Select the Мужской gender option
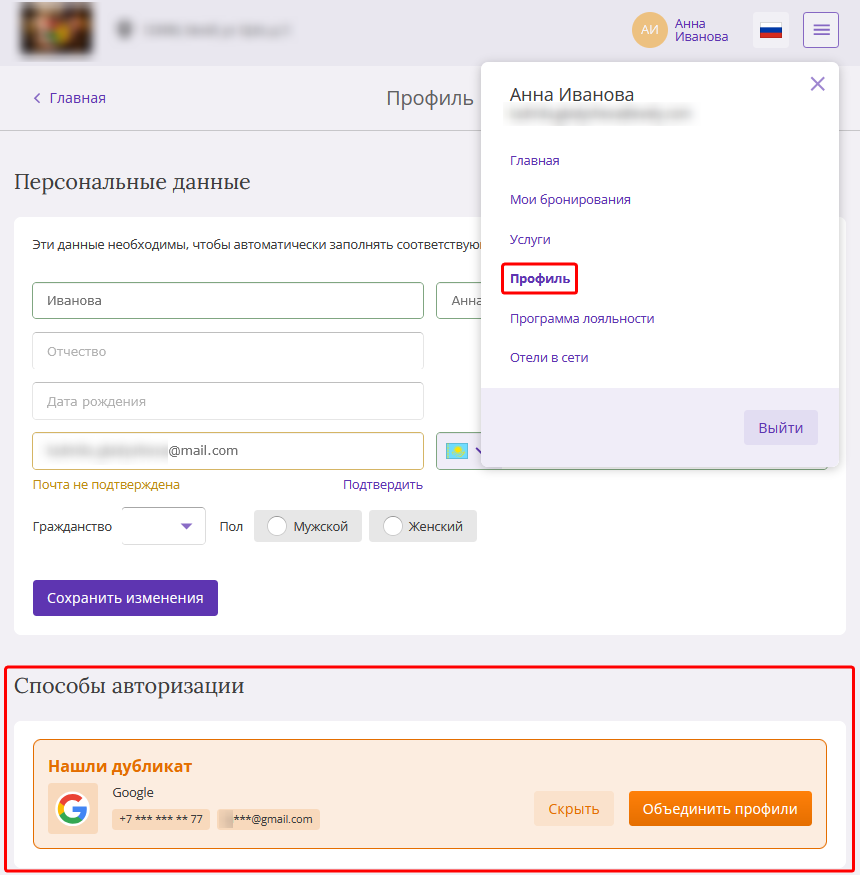Viewport: 860px width, 875px height. point(308,526)
